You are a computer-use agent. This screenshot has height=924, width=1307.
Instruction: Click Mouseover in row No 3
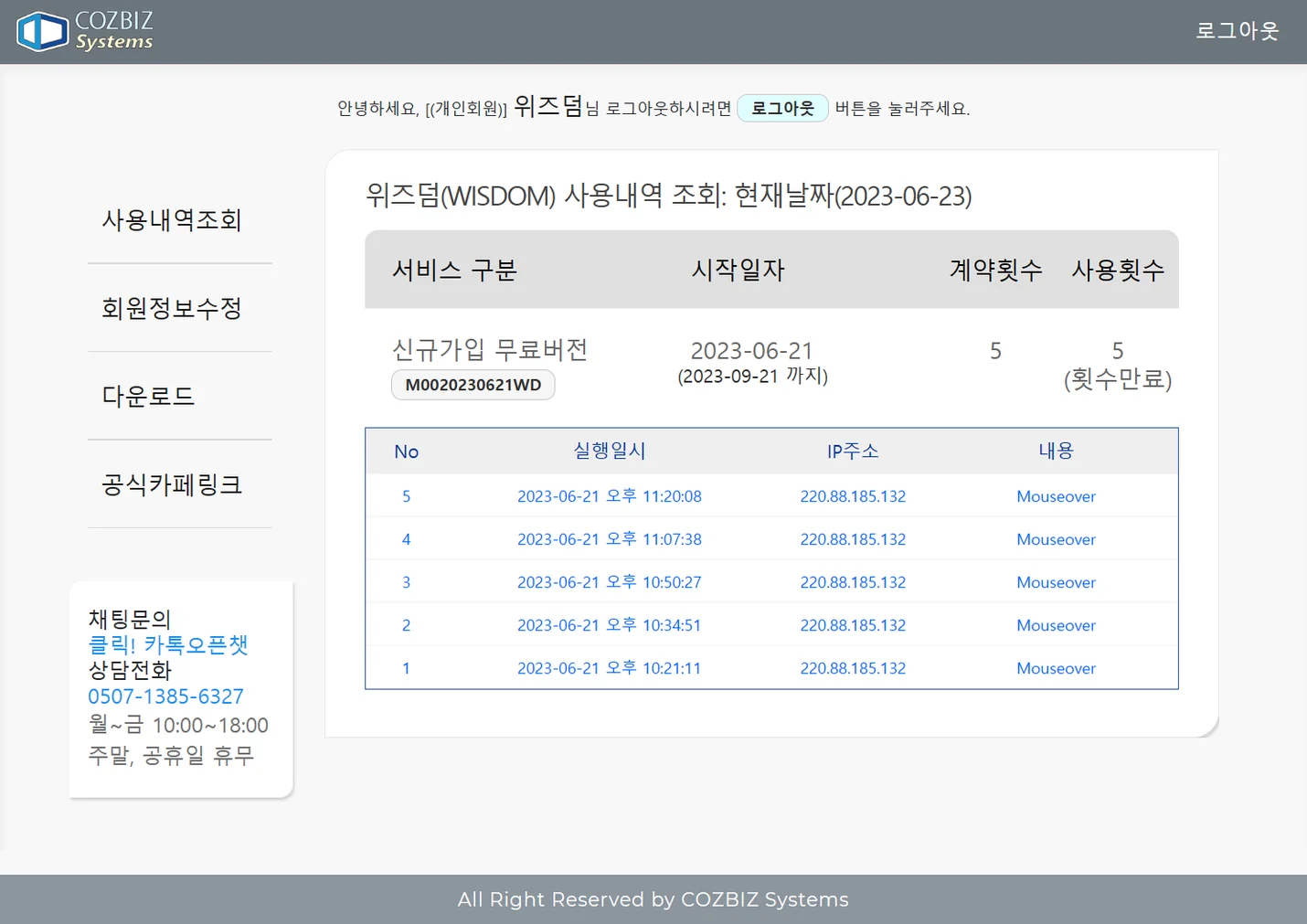tap(1056, 582)
